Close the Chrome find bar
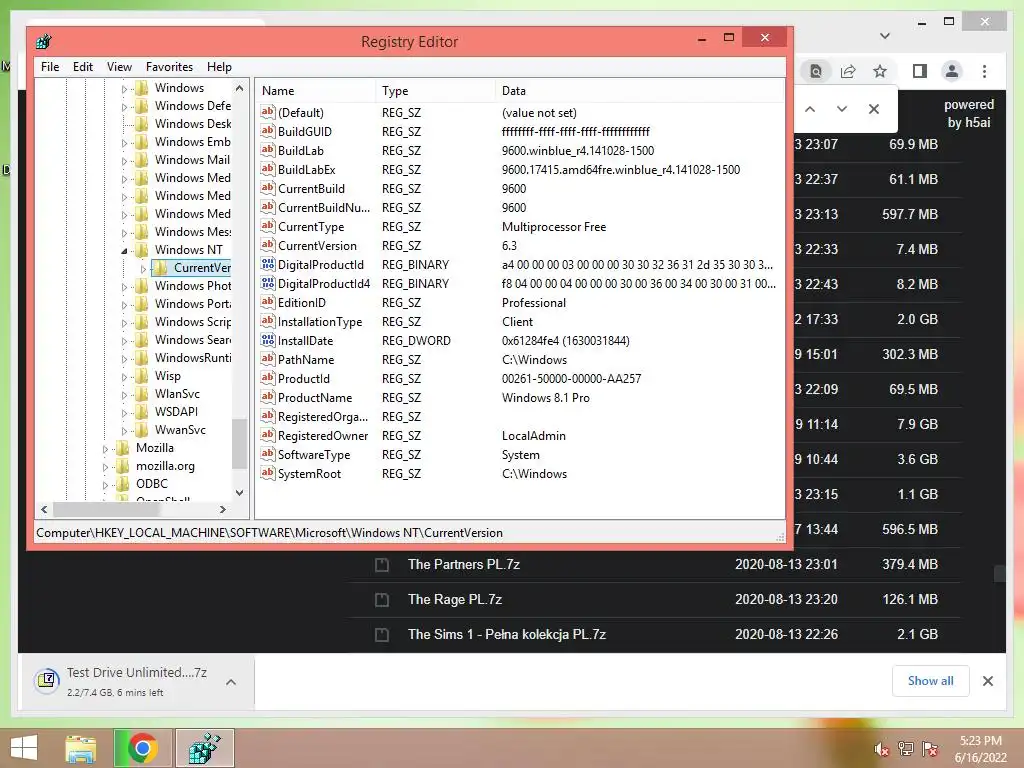 pos(874,109)
